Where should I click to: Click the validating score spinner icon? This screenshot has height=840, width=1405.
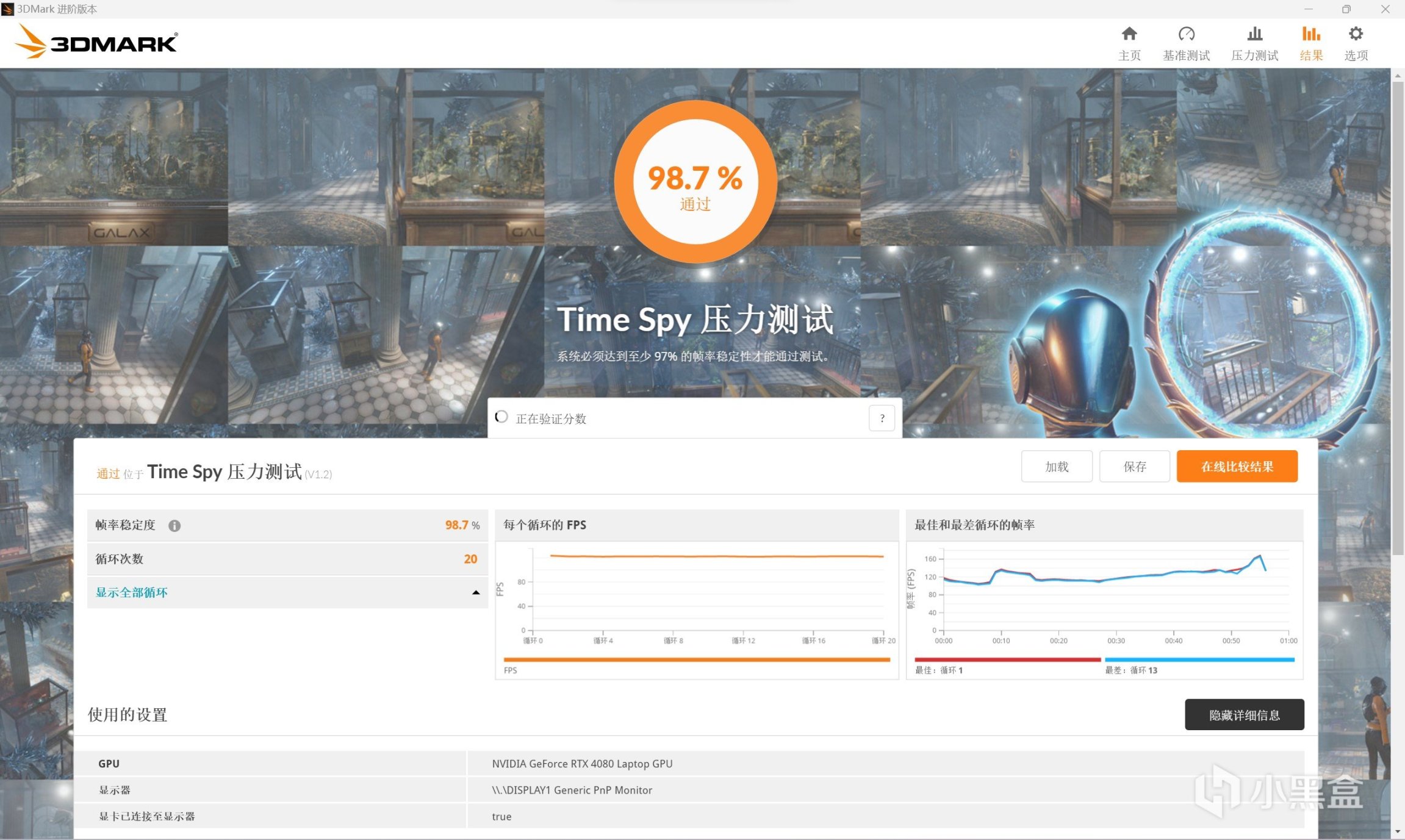coord(501,417)
